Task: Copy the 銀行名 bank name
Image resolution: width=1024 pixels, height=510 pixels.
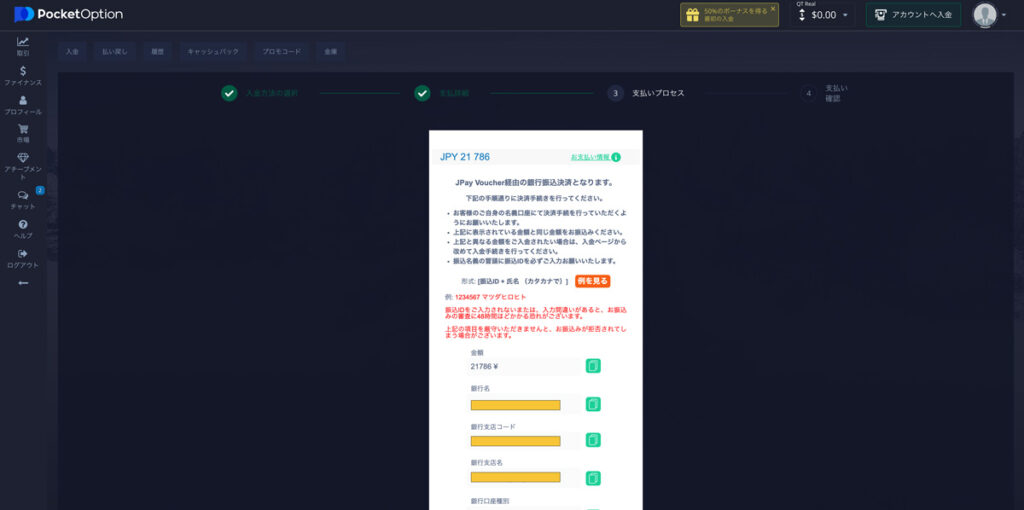Action: (x=593, y=404)
